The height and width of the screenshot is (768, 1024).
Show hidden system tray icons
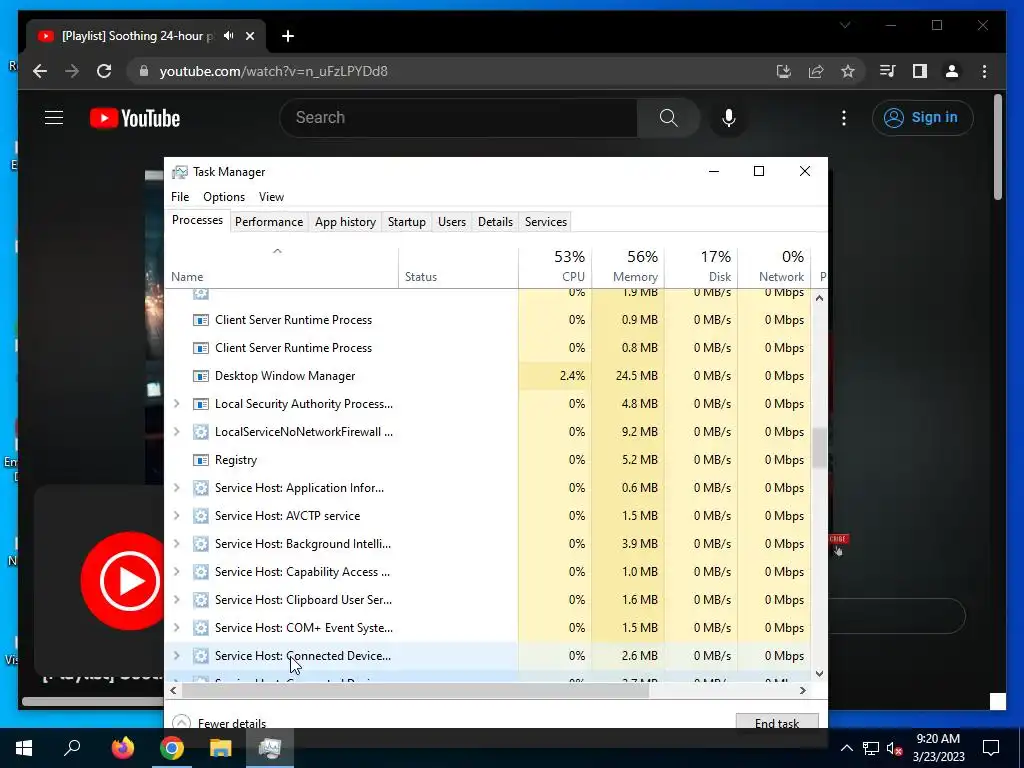click(x=846, y=748)
